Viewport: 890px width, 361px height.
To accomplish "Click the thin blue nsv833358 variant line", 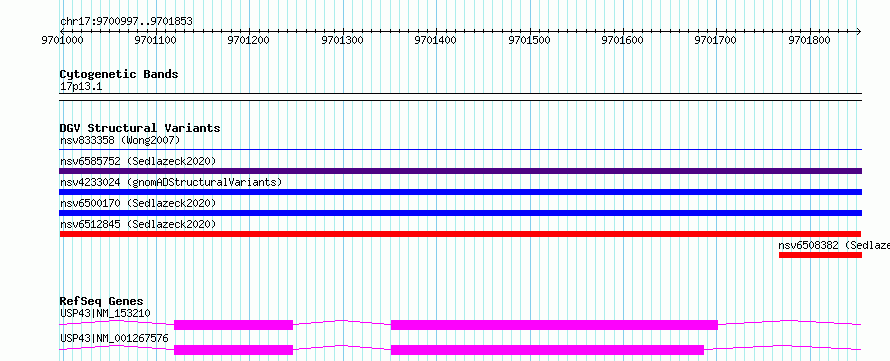I will pos(460,149).
